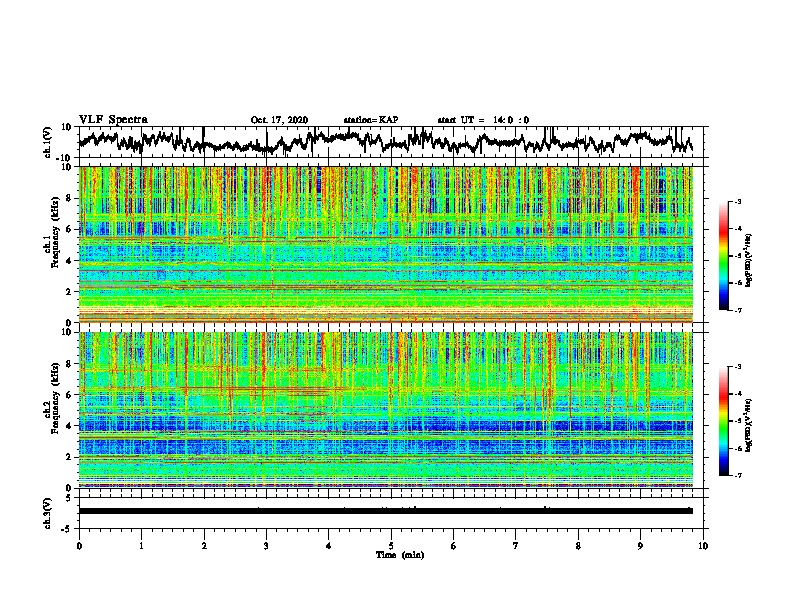This screenshot has height=612, width=792.
Task: Click the "0" tick on time axis
Action: click(x=79, y=546)
